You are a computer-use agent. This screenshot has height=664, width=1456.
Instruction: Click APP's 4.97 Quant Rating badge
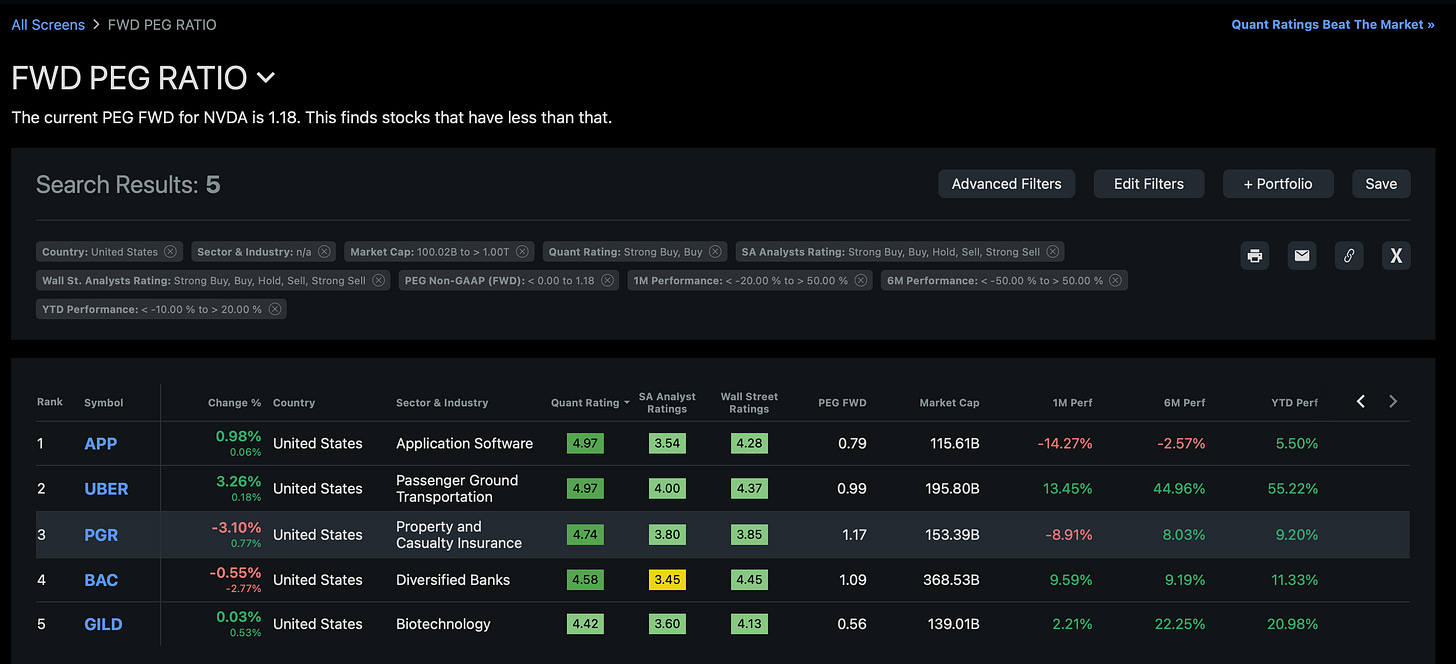(x=585, y=444)
